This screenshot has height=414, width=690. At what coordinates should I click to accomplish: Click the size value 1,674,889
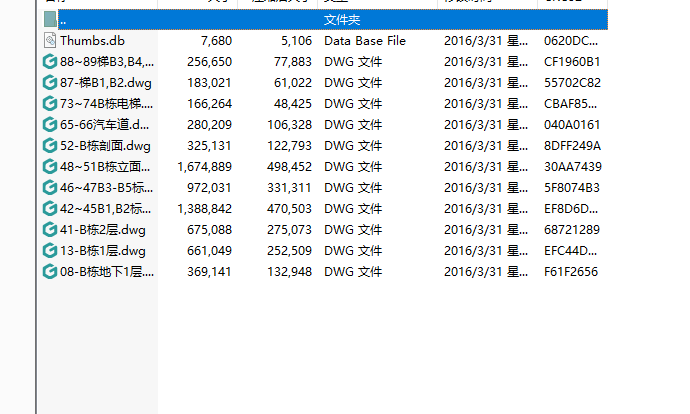[203, 166]
